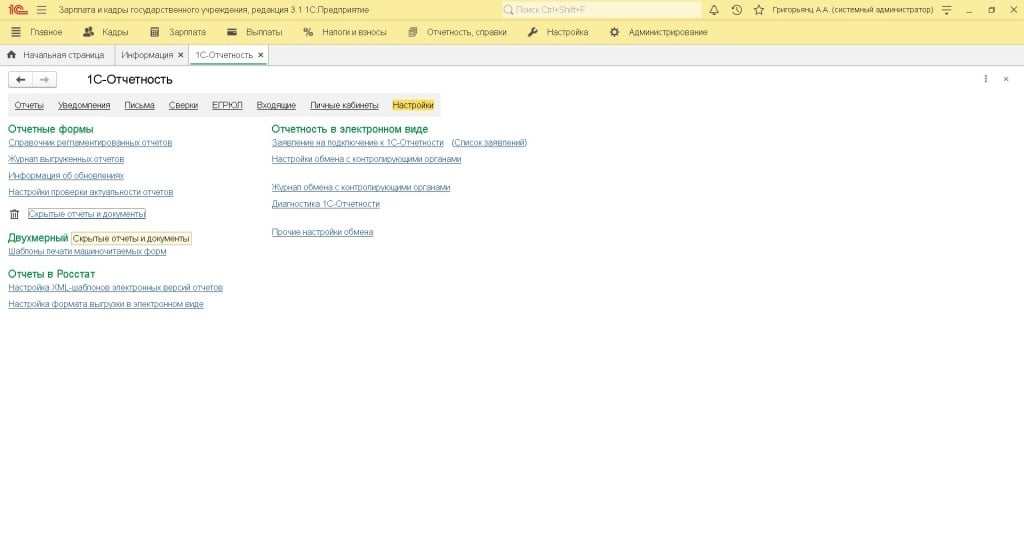Open Справочник регламентированных отчетов link
The height and width of the screenshot is (550, 1024).
pyautogui.click(x=90, y=143)
